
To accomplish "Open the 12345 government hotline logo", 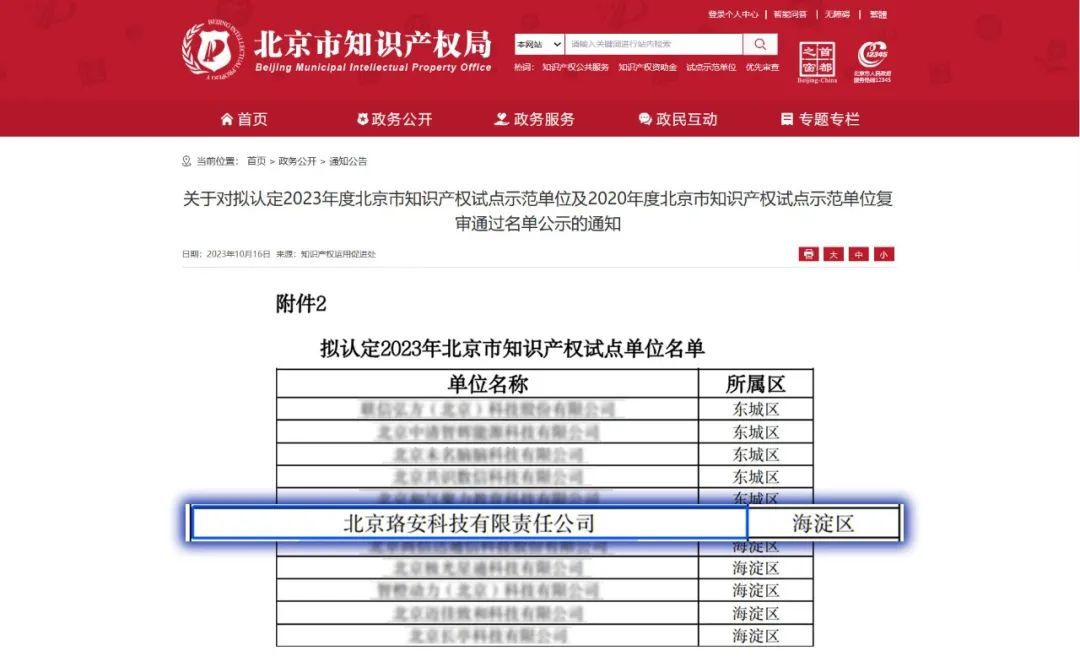I will tap(872, 62).
